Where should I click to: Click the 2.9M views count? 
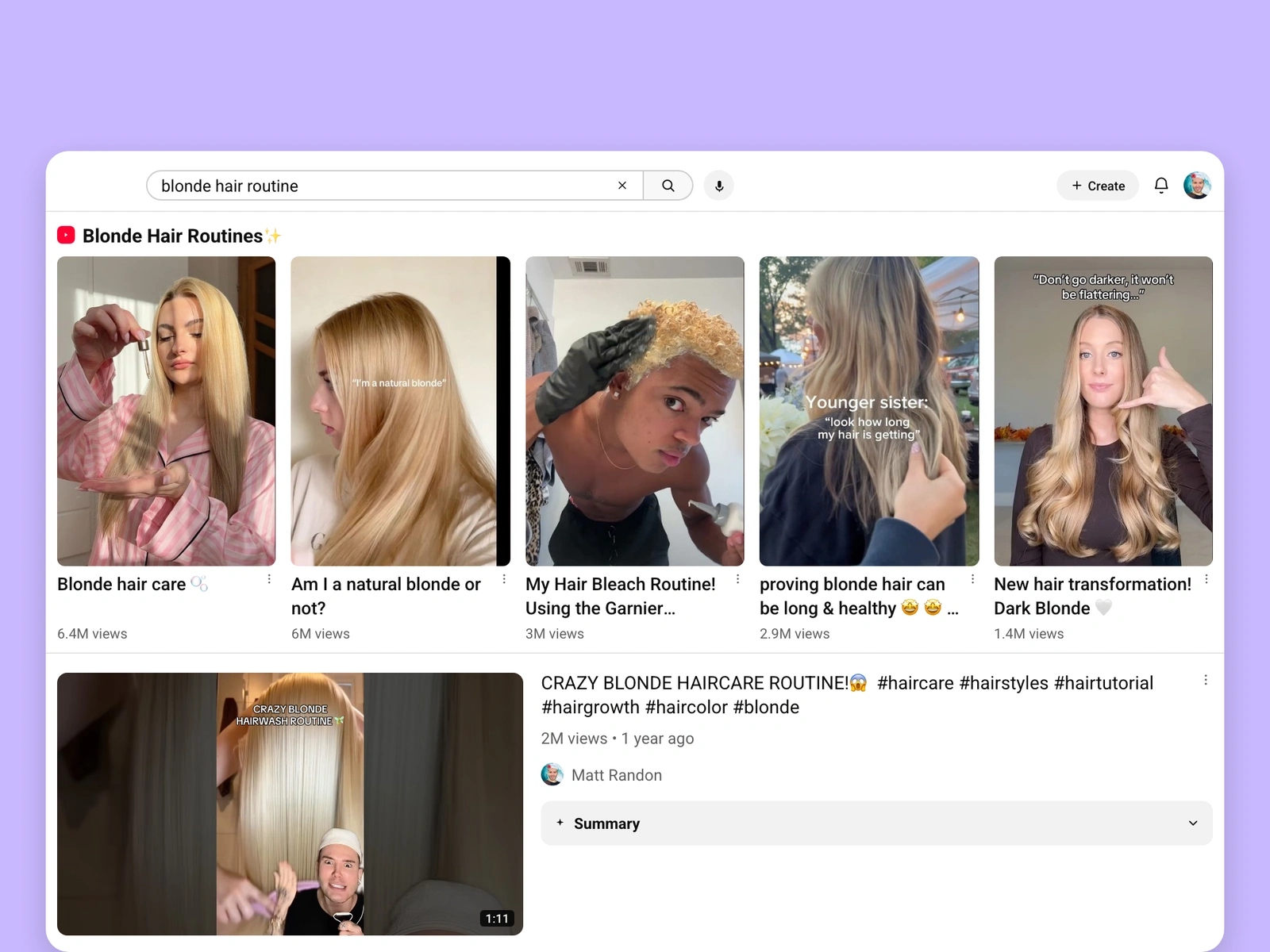795,634
